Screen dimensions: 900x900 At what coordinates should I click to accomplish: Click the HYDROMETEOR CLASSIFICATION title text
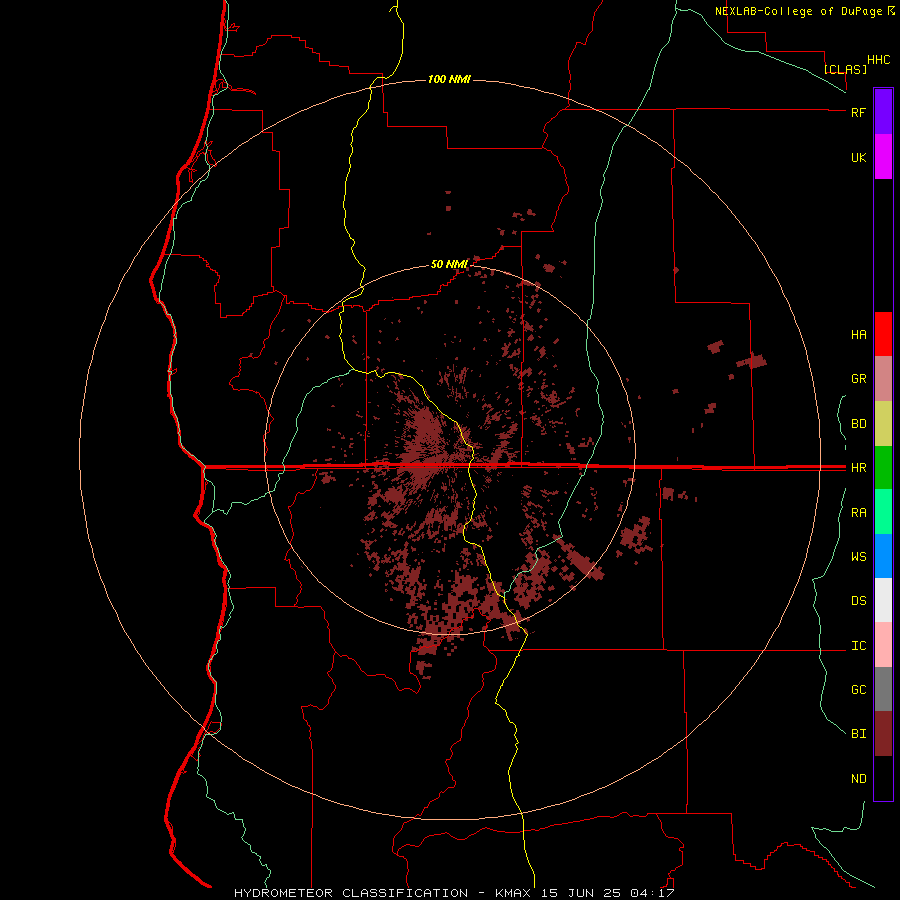[351, 893]
